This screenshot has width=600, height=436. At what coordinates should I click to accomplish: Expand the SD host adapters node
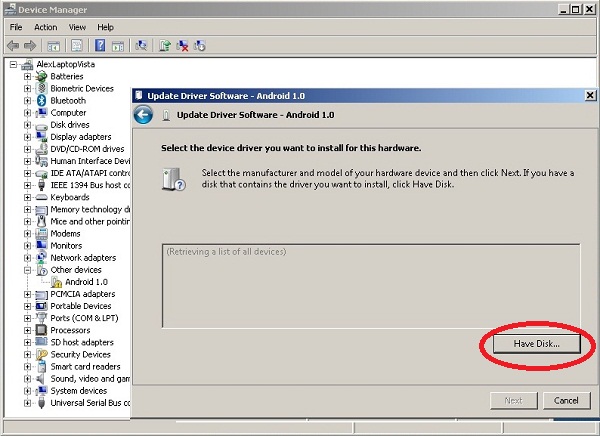point(27,343)
